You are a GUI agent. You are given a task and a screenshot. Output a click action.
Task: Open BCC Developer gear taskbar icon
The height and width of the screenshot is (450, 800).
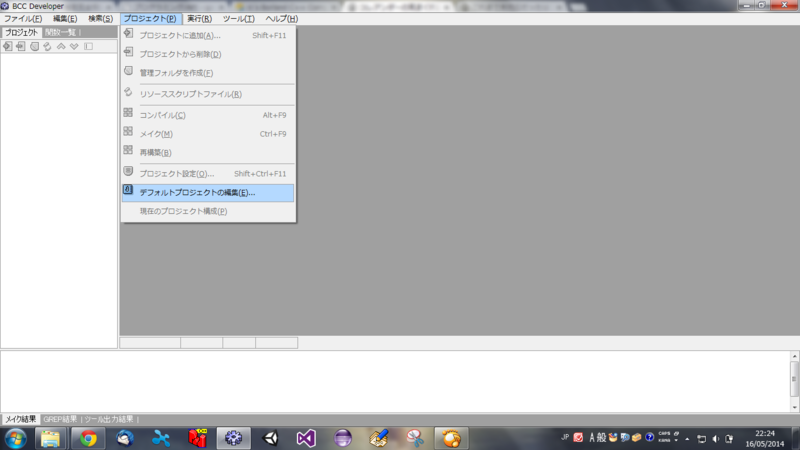(234, 439)
